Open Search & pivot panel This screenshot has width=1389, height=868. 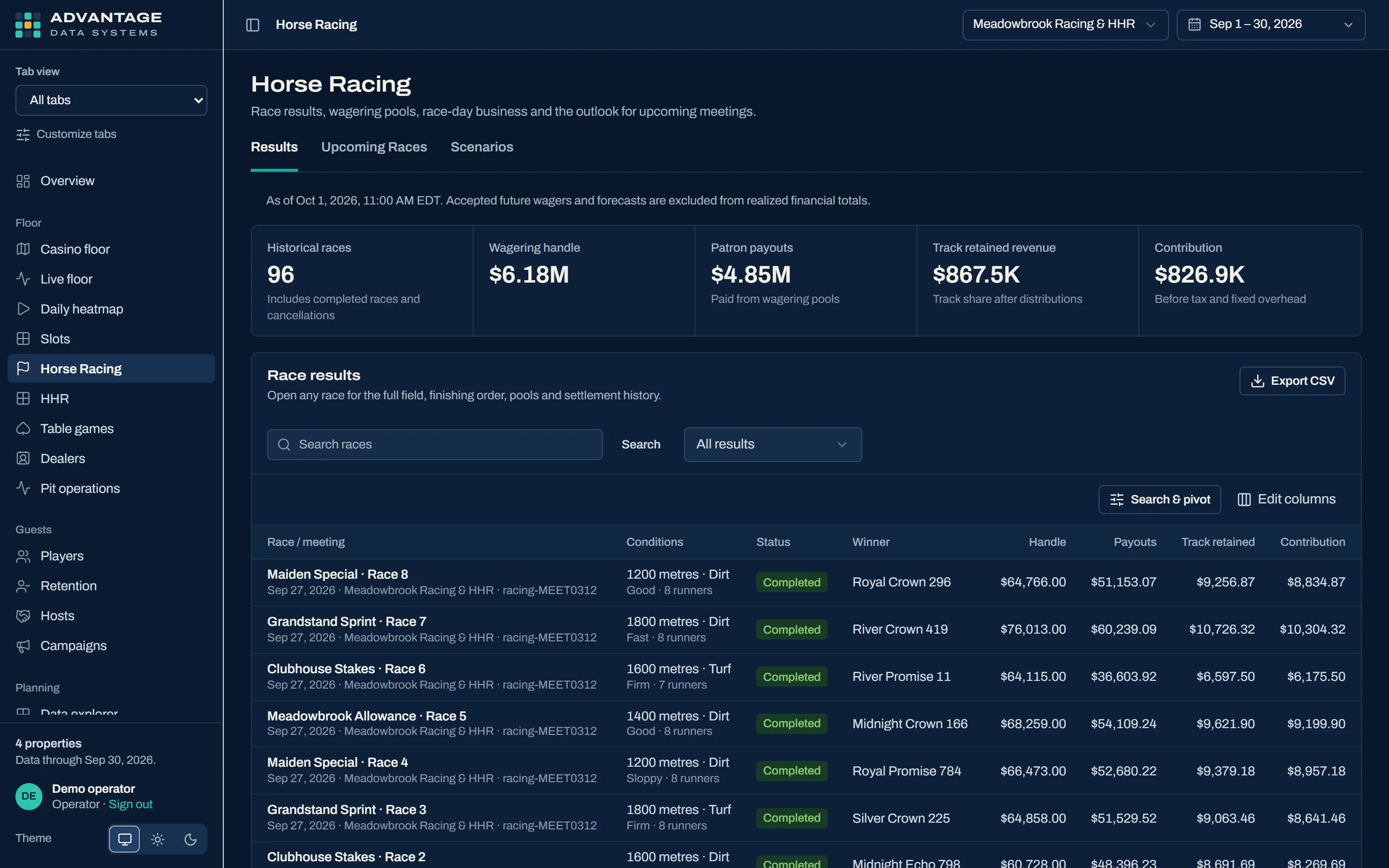pyautogui.click(x=1159, y=500)
